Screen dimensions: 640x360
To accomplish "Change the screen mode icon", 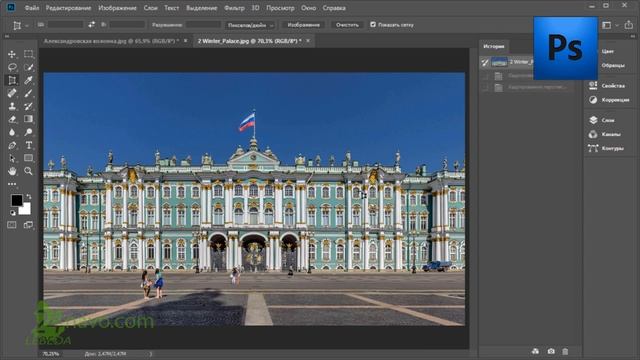I will (29, 225).
